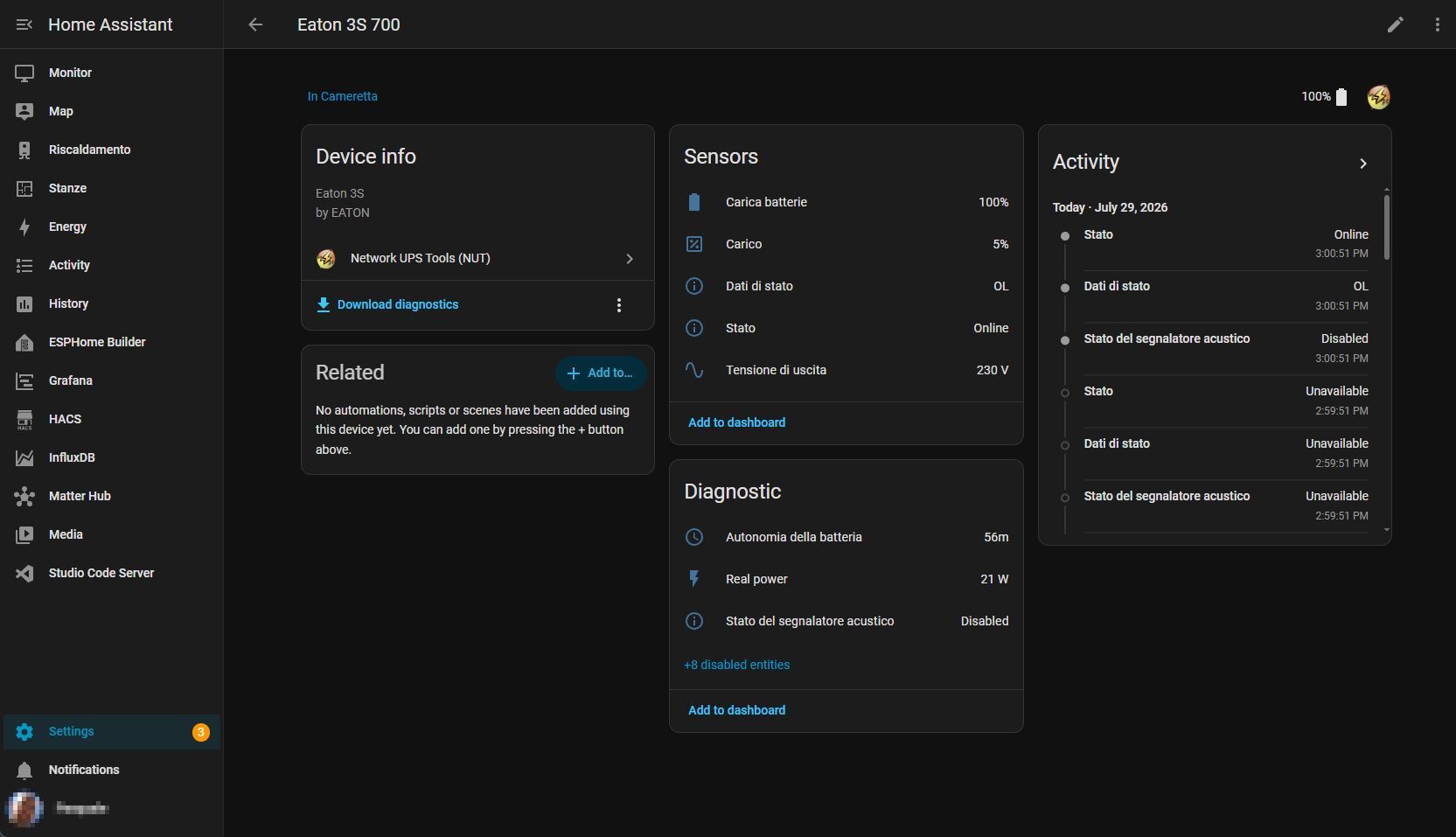The height and width of the screenshot is (837, 1456).
Task: Open the Energy dashboard
Action: pyautogui.click(x=112, y=227)
